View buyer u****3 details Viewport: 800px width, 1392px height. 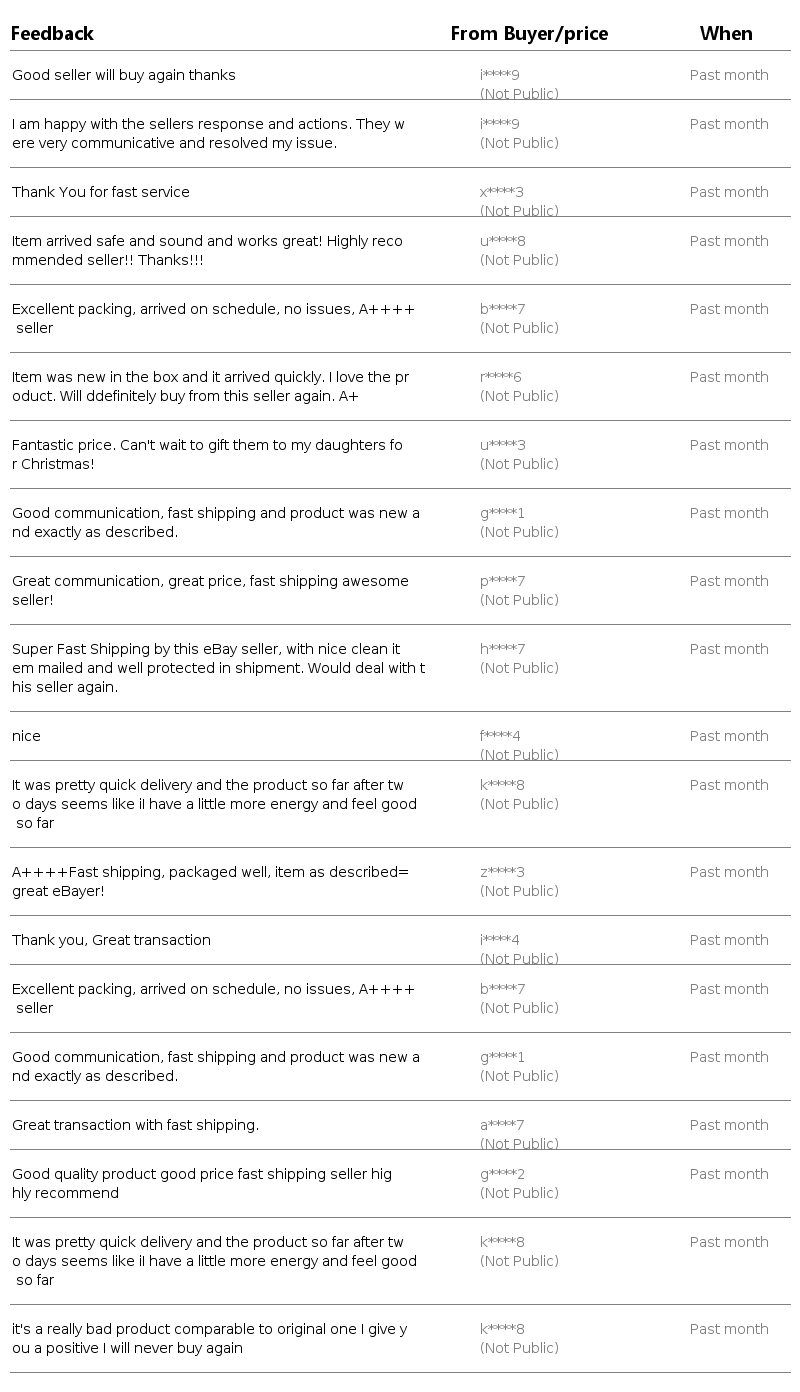[502, 445]
